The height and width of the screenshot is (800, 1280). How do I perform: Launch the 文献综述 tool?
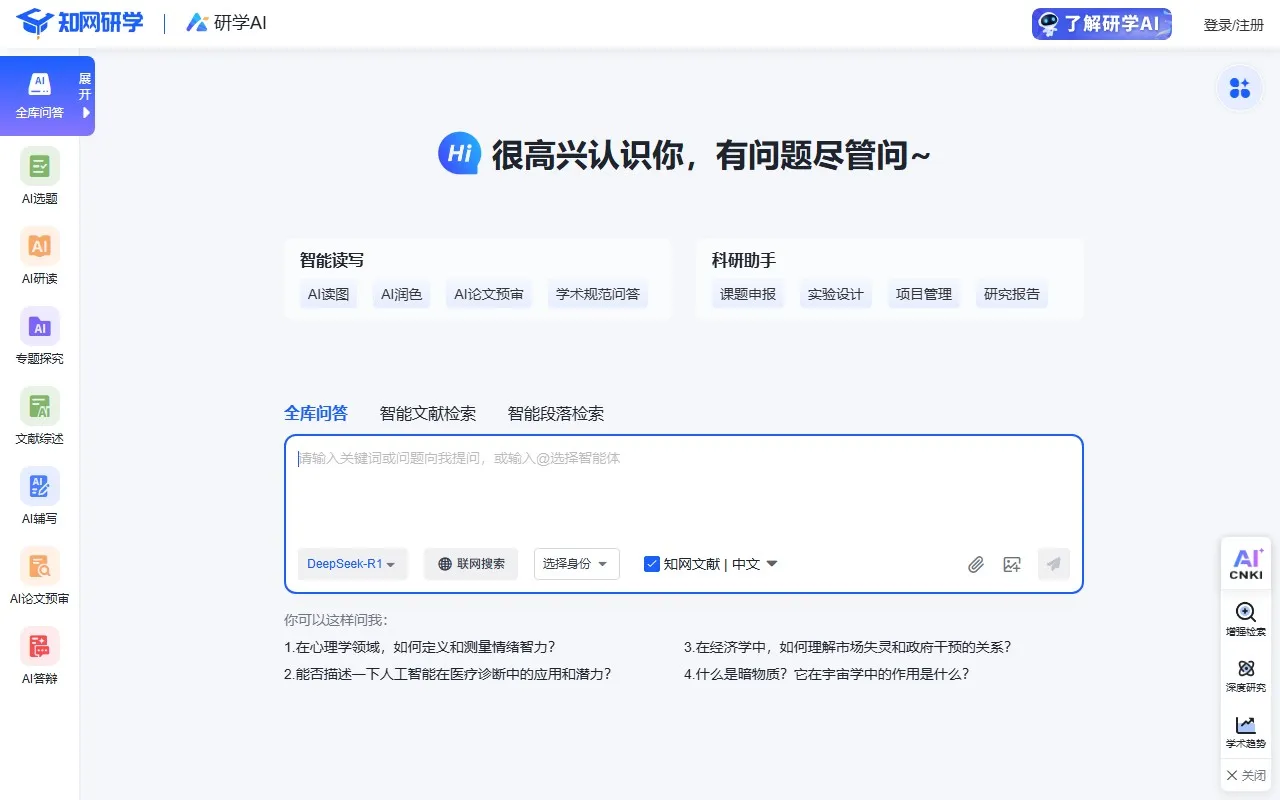[x=38, y=416]
